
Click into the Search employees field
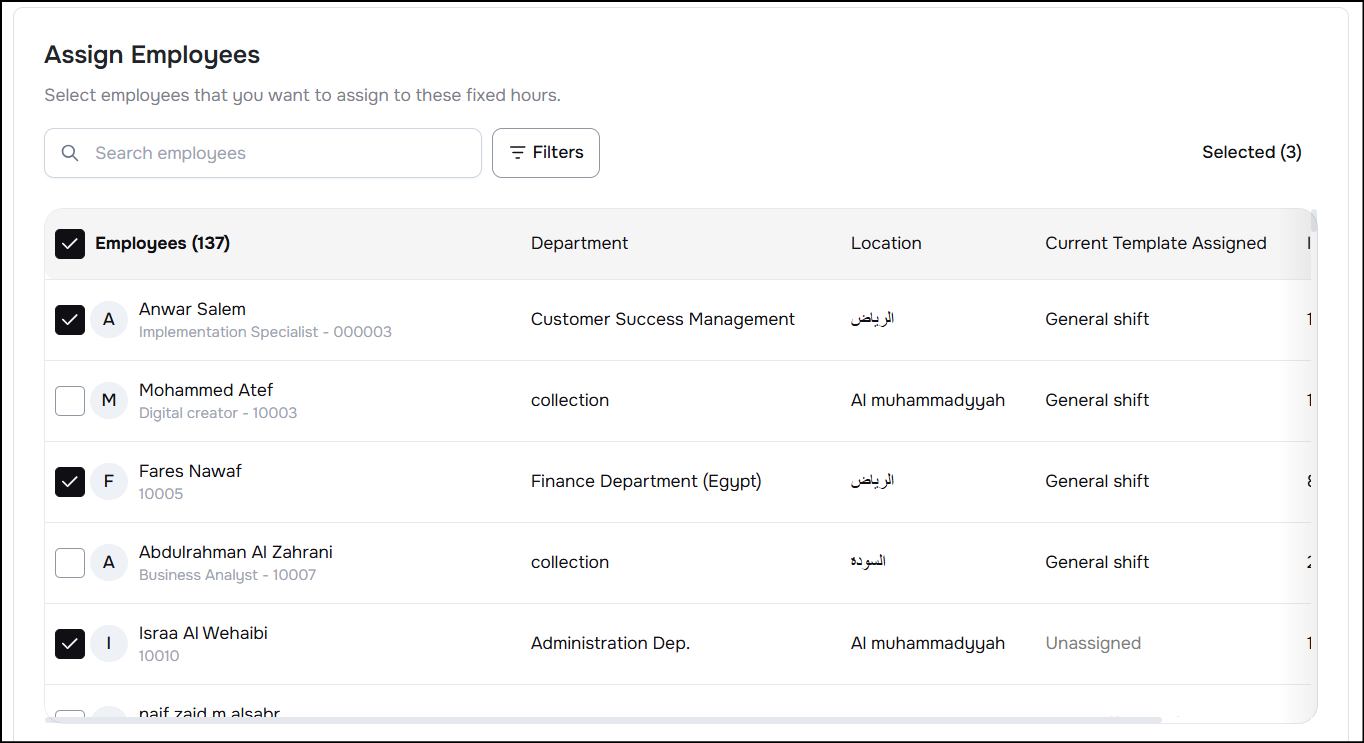click(x=280, y=153)
